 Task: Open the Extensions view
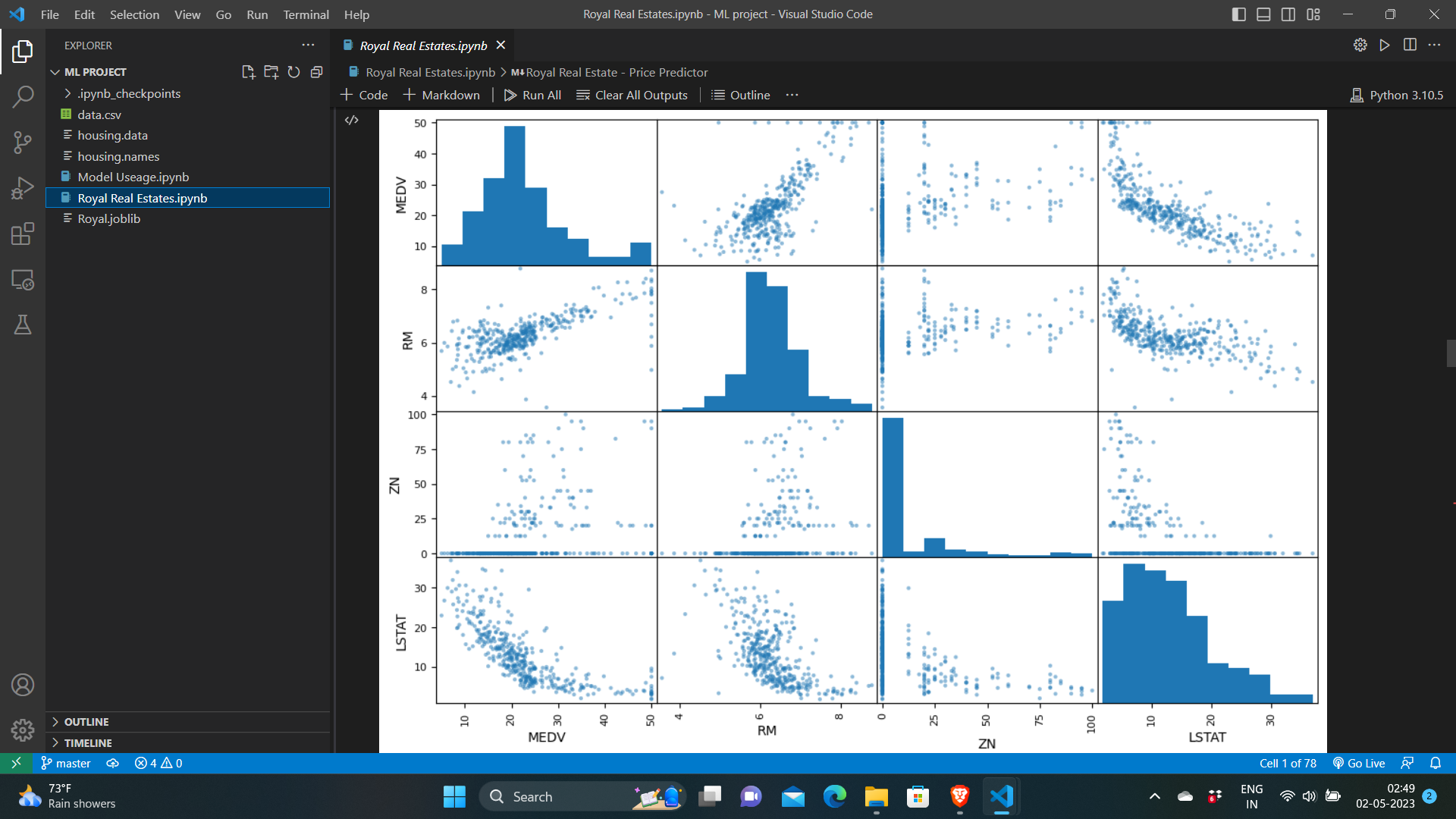[x=23, y=234]
